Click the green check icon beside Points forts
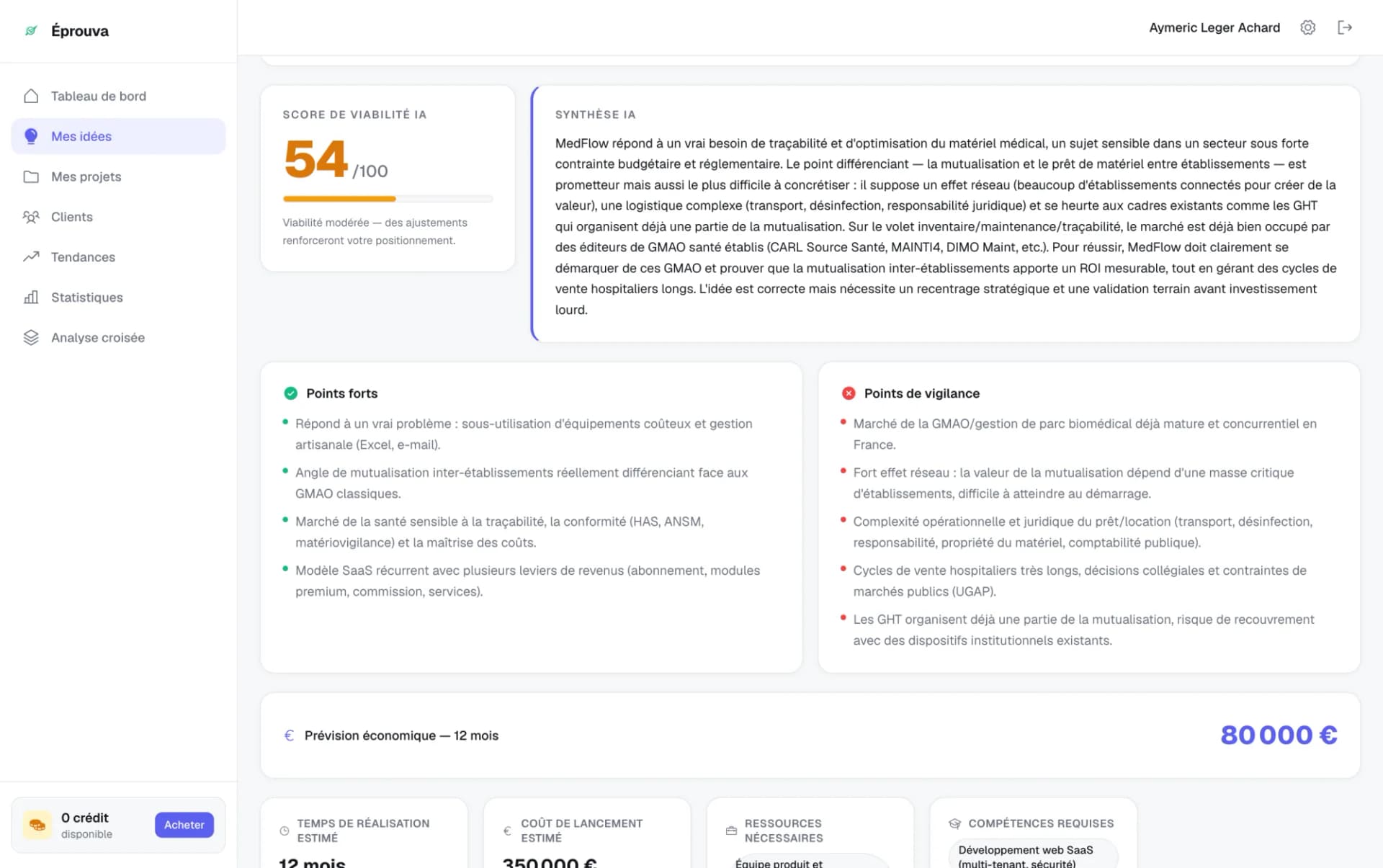Image resolution: width=1383 pixels, height=868 pixels. [x=290, y=393]
